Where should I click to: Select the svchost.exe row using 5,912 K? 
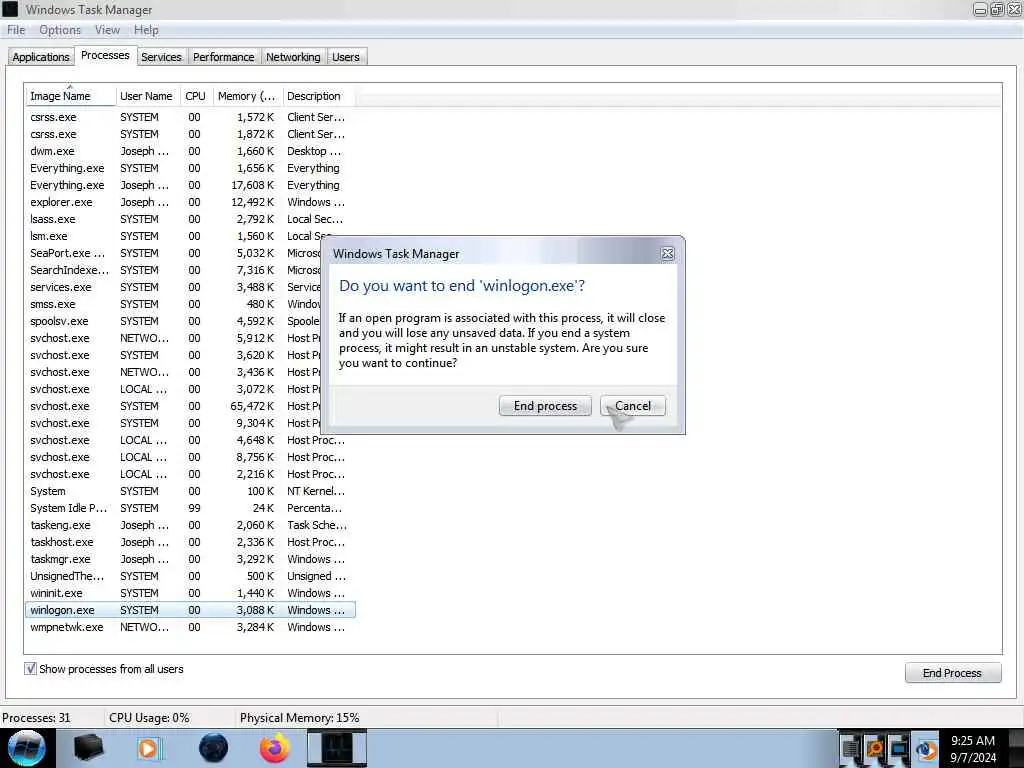(x=173, y=338)
